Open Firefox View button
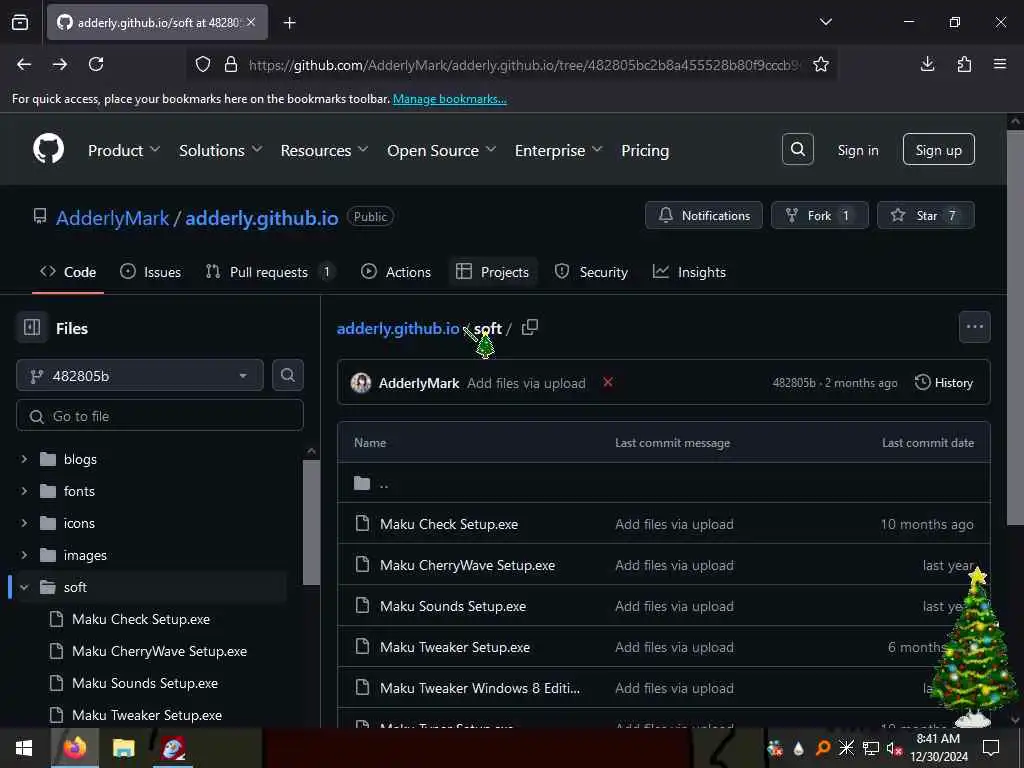Screen dimensions: 1024x768 pyautogui.click(x=20, y=23)
